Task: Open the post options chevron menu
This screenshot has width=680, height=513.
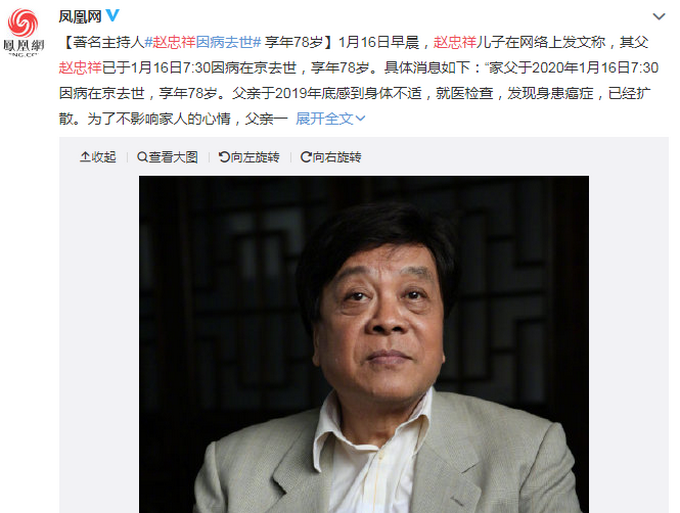Action: point(659,16)
